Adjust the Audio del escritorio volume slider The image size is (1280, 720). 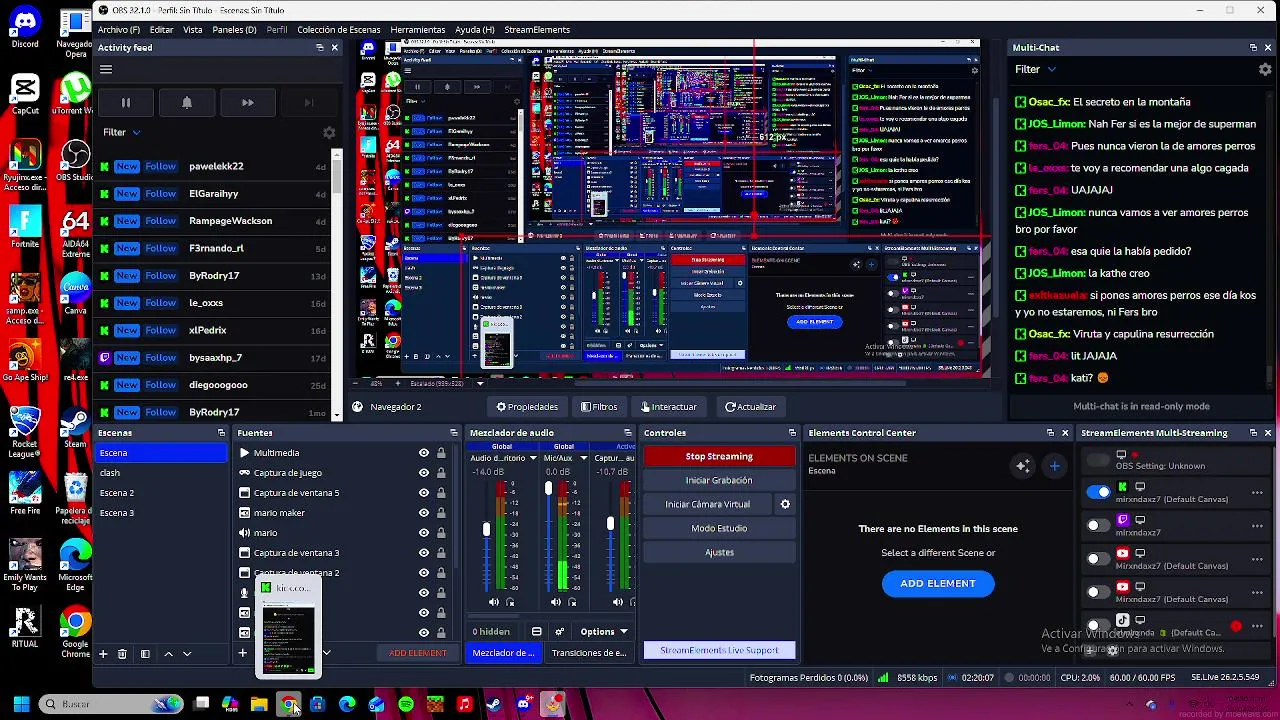coord(487,530)
